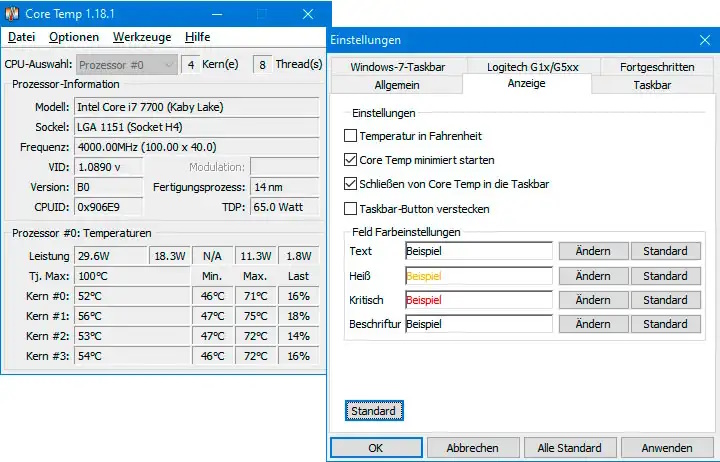
Task: Uncheck Core Temp minimiert starten
Action: pyautogui.click(x=350, y=160)
